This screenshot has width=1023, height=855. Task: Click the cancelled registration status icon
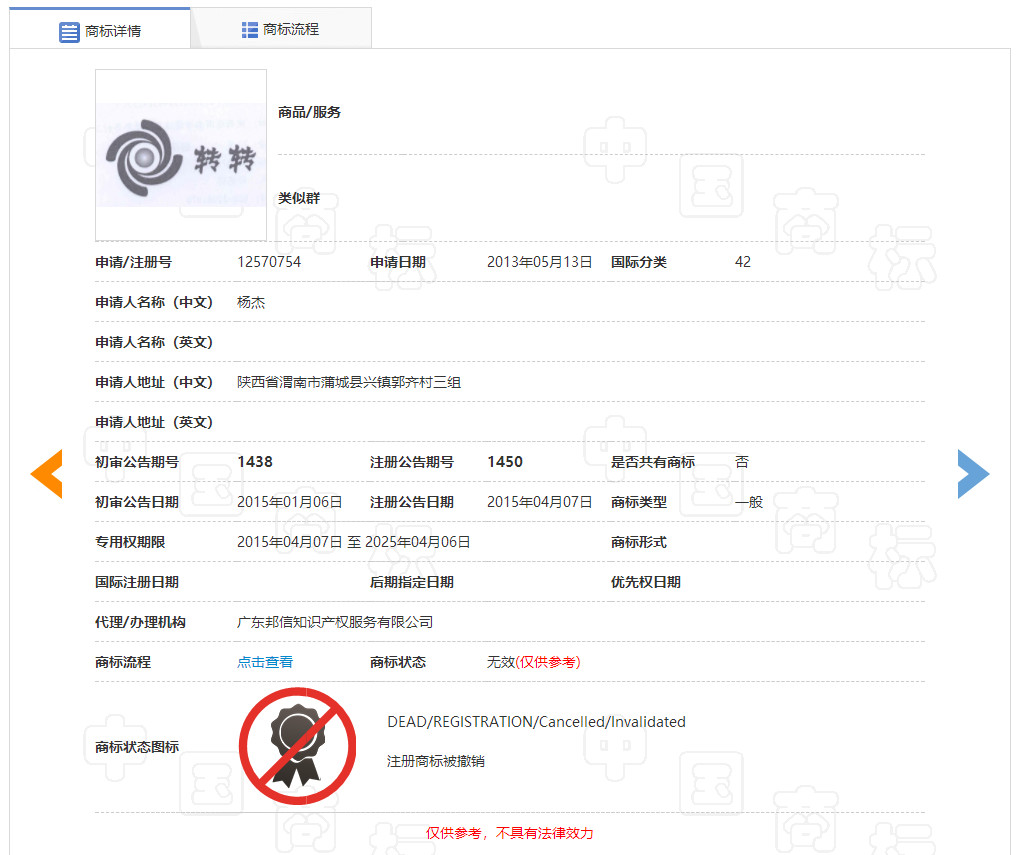298,746
